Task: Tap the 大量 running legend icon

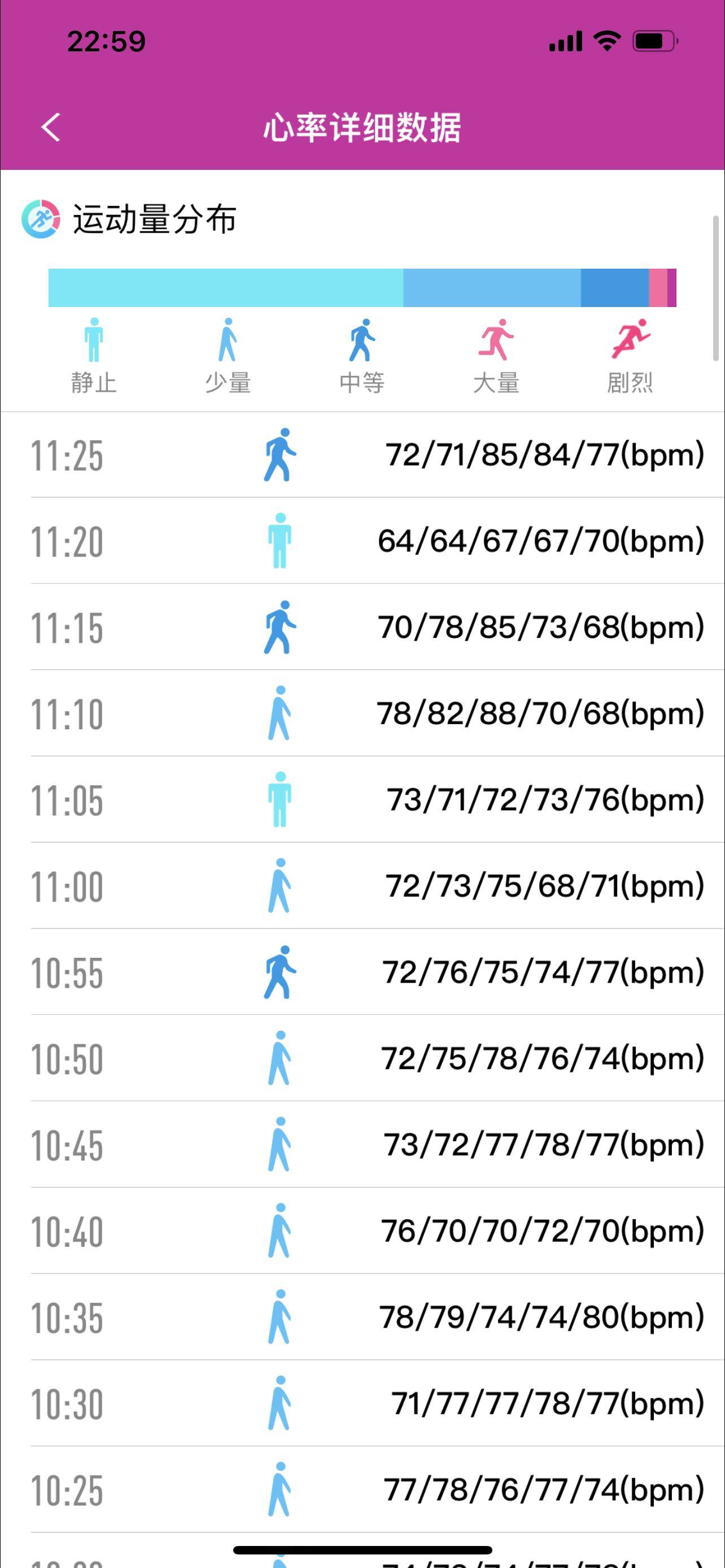Action: pyautogui.click(x=496, y=340)
